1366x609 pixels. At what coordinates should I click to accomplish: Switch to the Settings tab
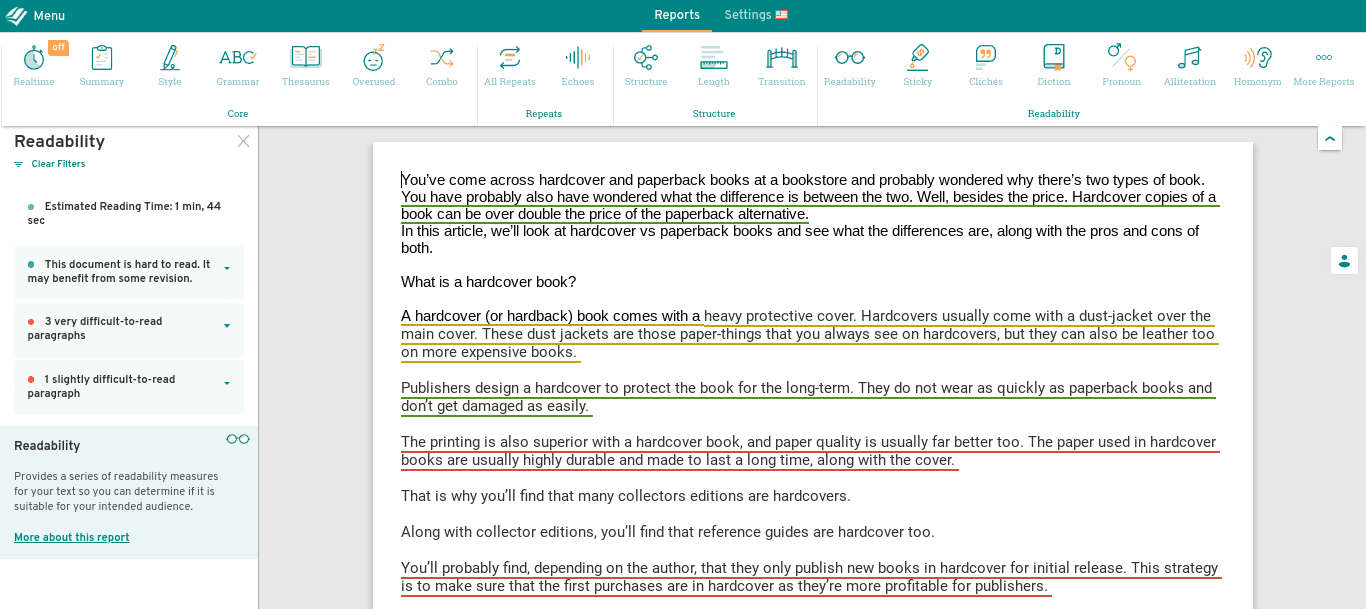[x=756, y=15]
